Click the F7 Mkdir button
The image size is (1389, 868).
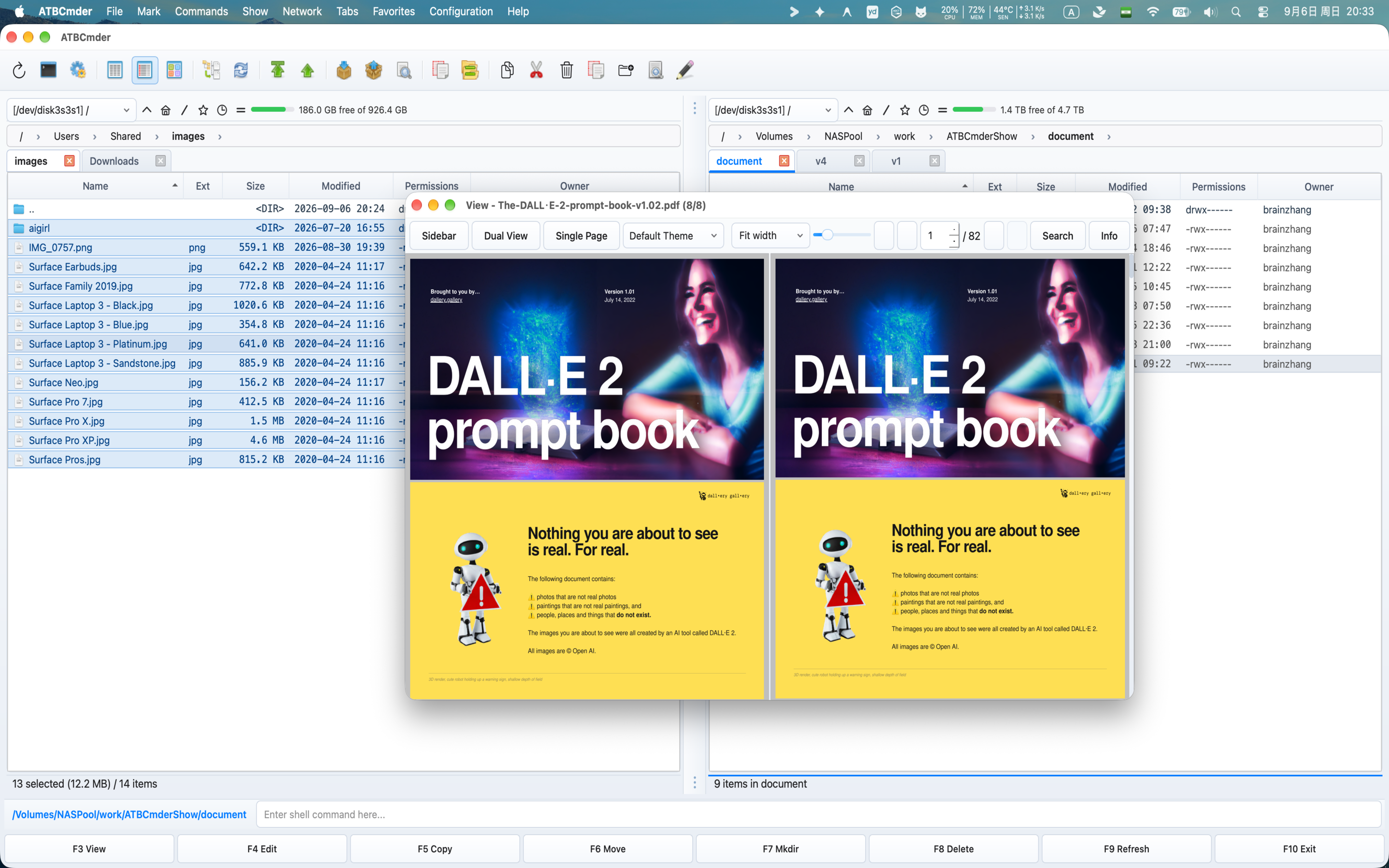point(781,849)
